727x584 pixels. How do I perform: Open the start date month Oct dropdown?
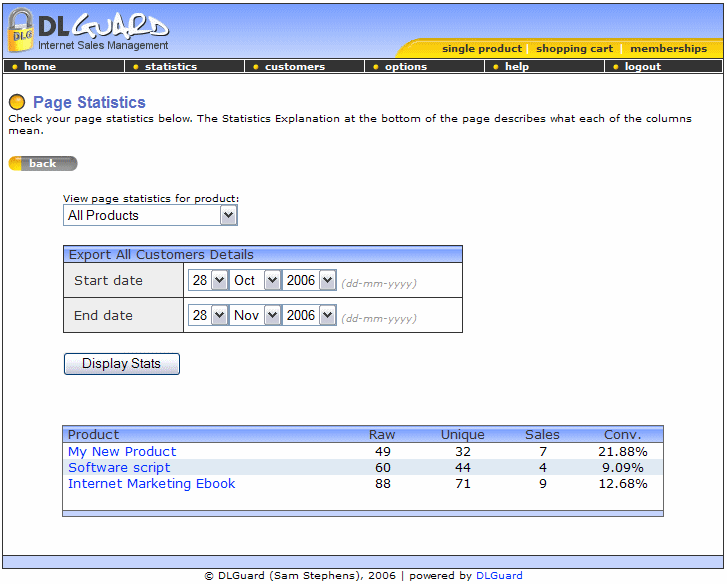click(x=255, y=281)
